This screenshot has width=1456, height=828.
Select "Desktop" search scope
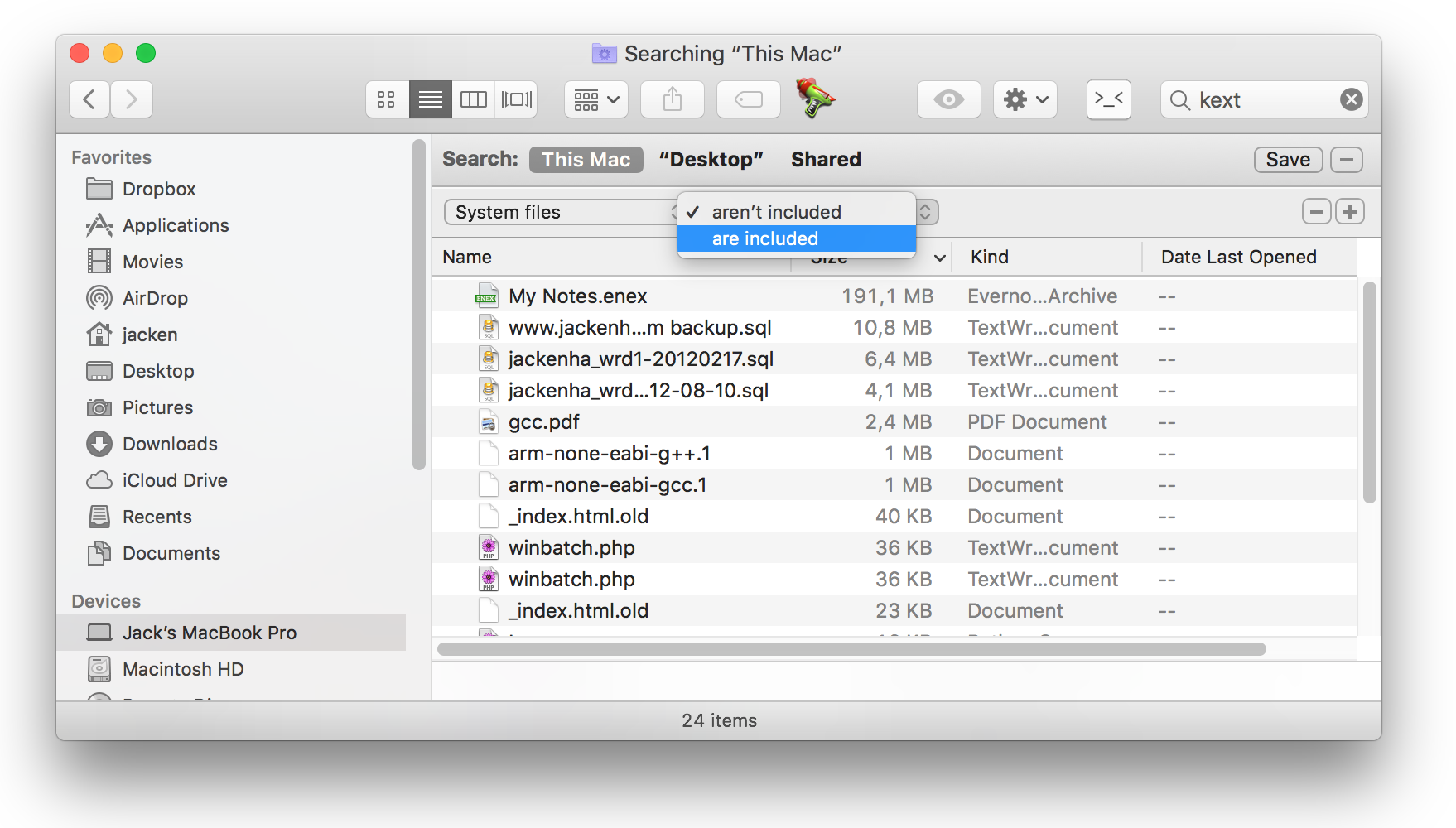tap(711, 160)
